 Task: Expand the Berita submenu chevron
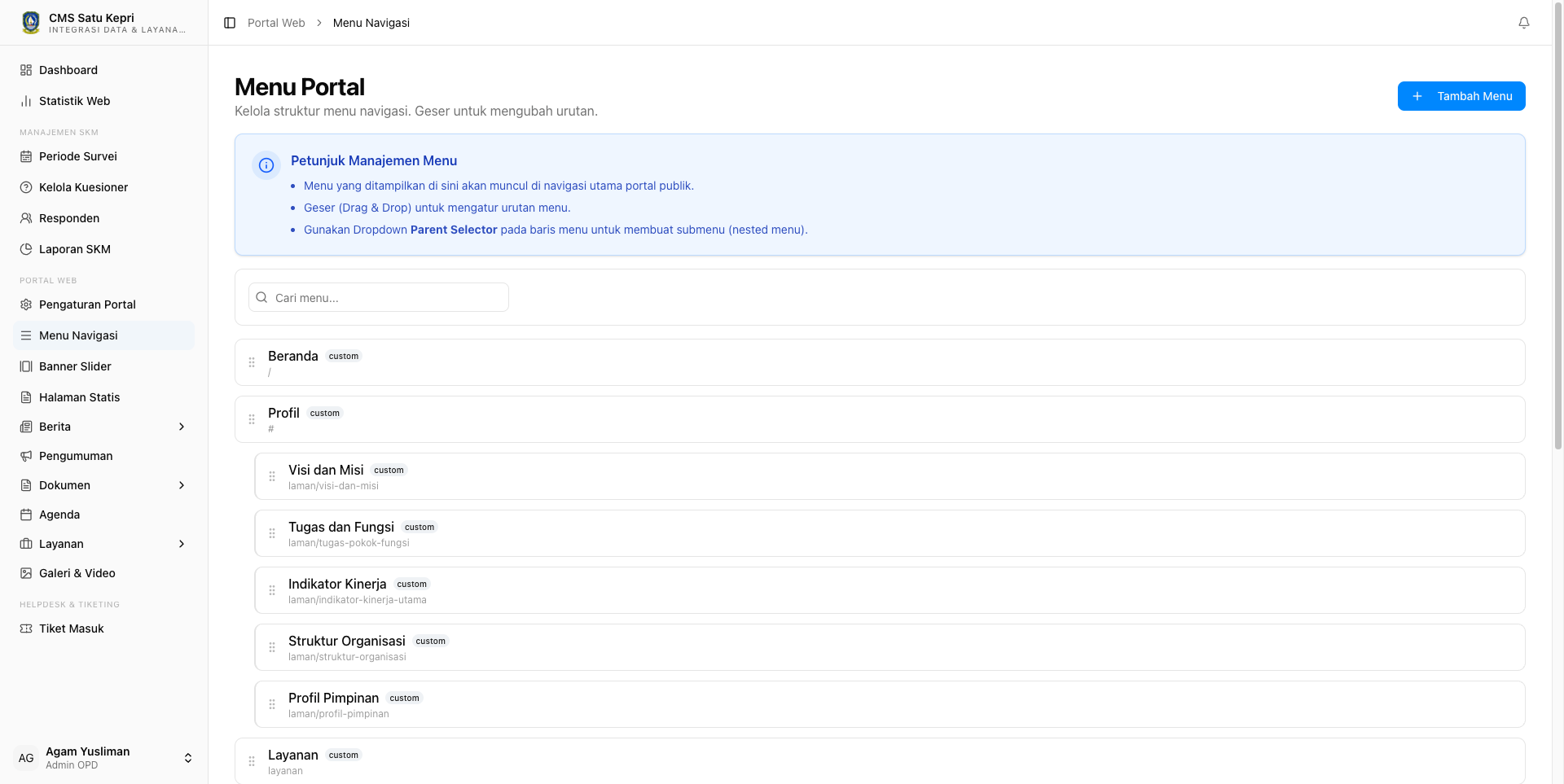coord(182,427)
